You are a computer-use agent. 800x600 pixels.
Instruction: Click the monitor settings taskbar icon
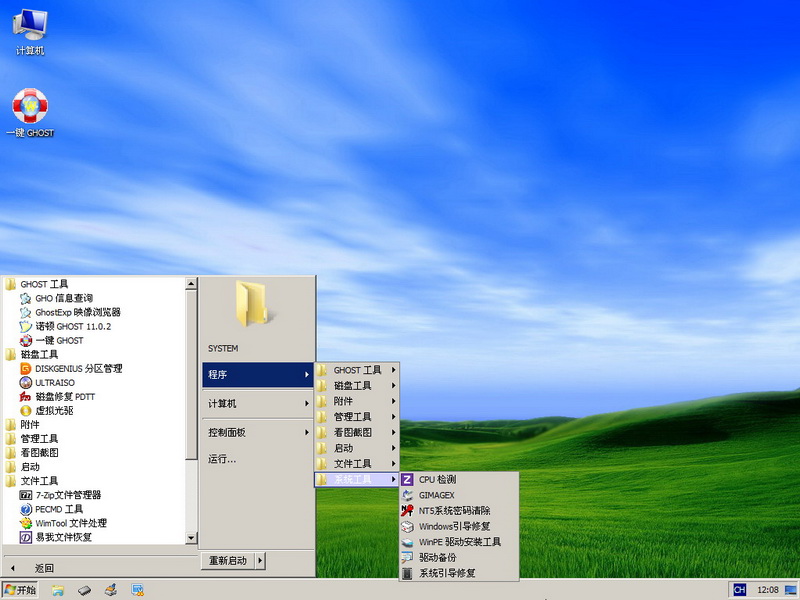(137, 590)
